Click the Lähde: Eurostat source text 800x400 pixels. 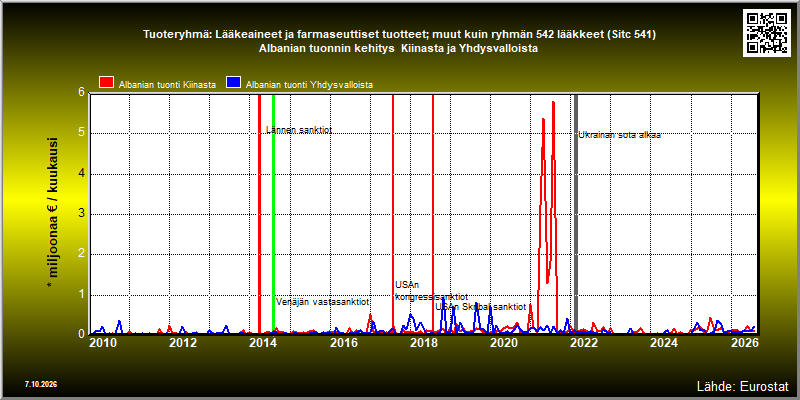tap(742, 385)
